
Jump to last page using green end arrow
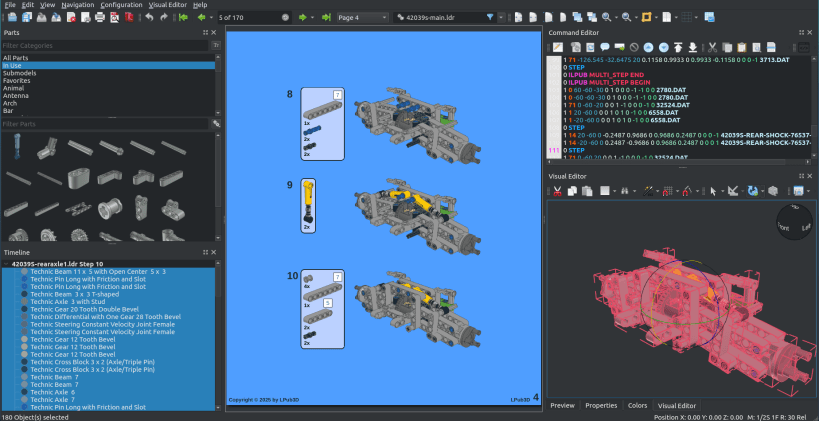point(326,17)
